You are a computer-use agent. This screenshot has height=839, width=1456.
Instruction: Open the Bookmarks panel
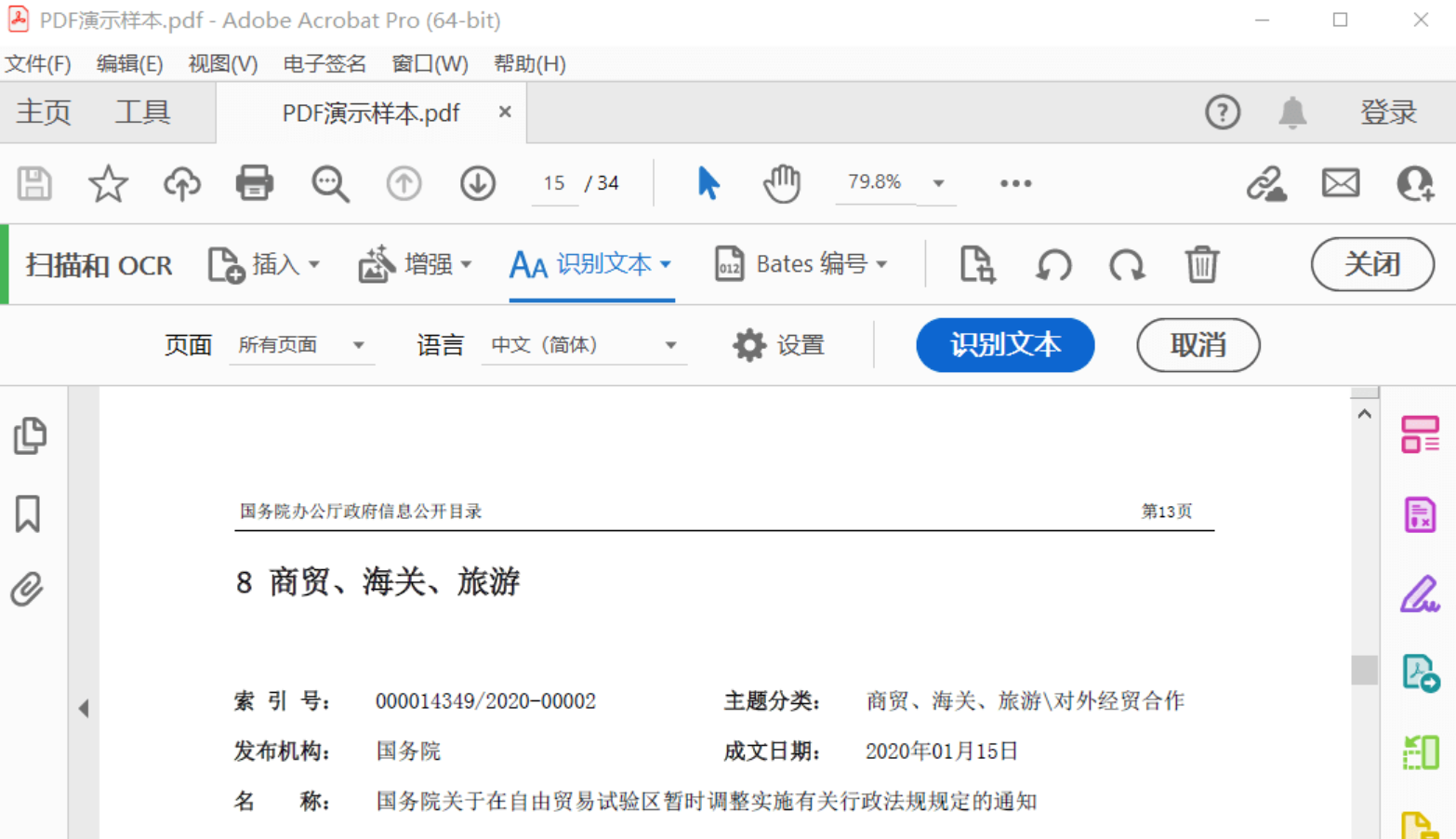click(28, 513)
